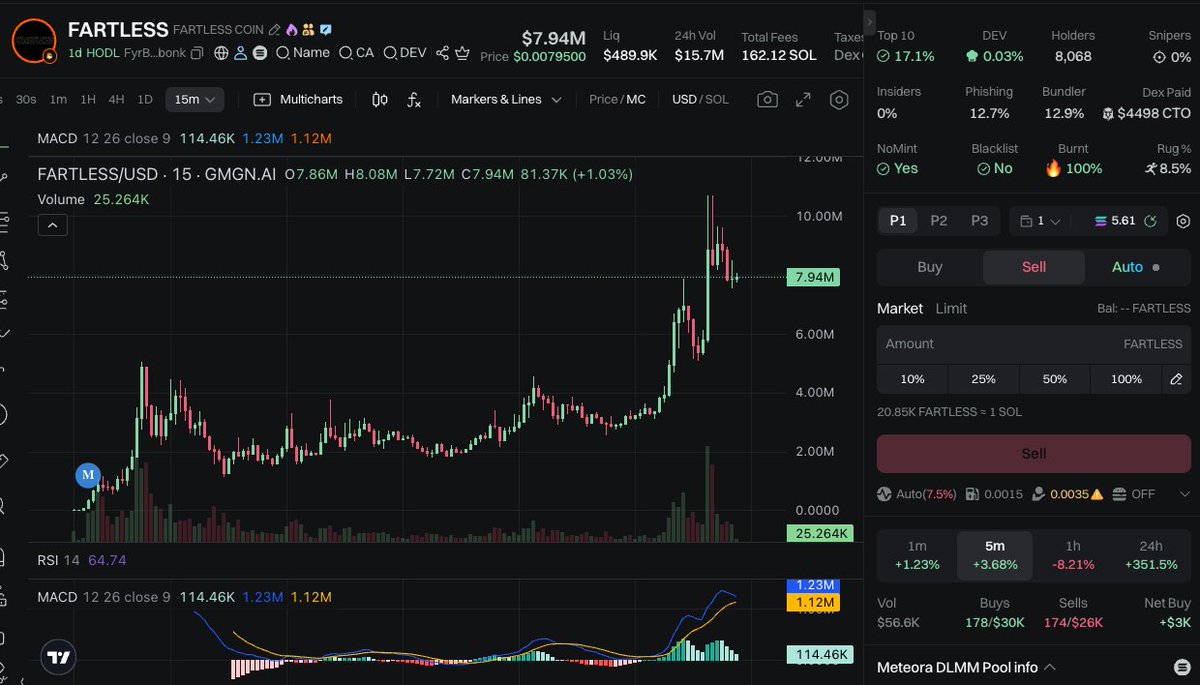This screenshot has height=685, width=1200.
Task: Open trade panel settings gear
Action: [x=1183, y=221]
